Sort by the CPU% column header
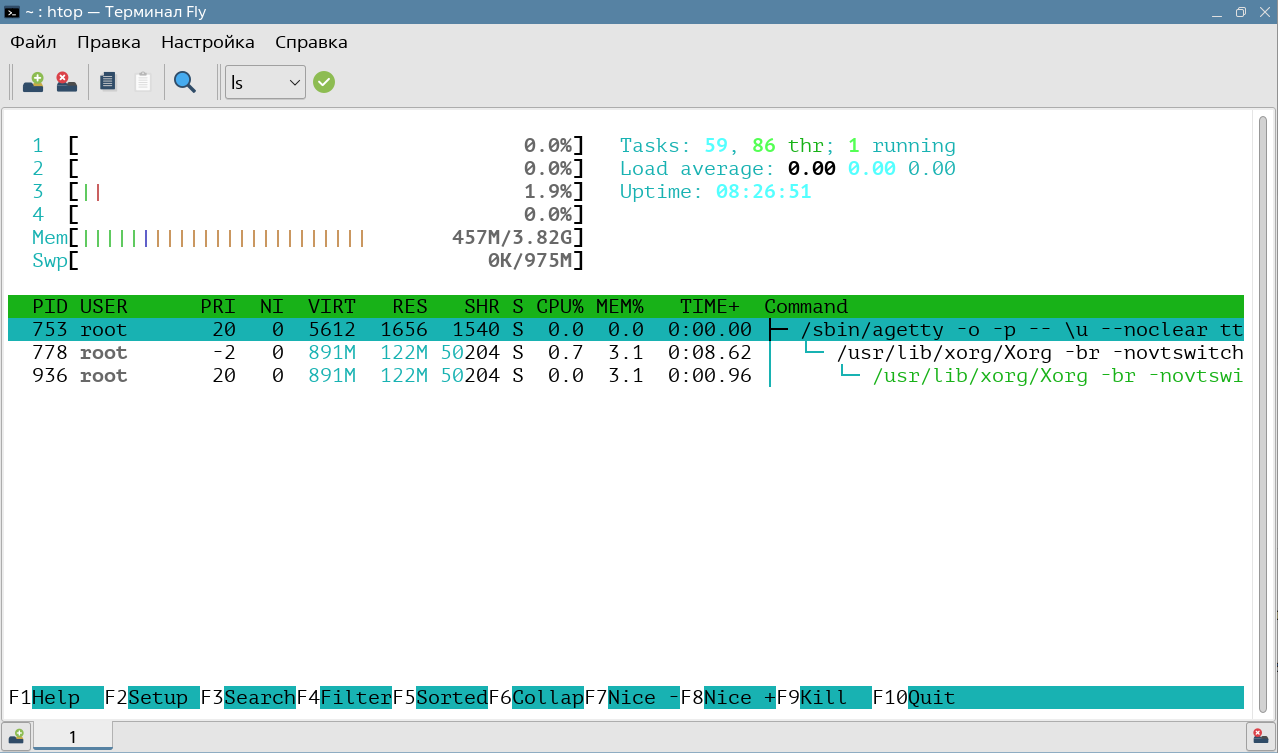Viewport: 1278px width, 753px height. [x=559, y=306]
